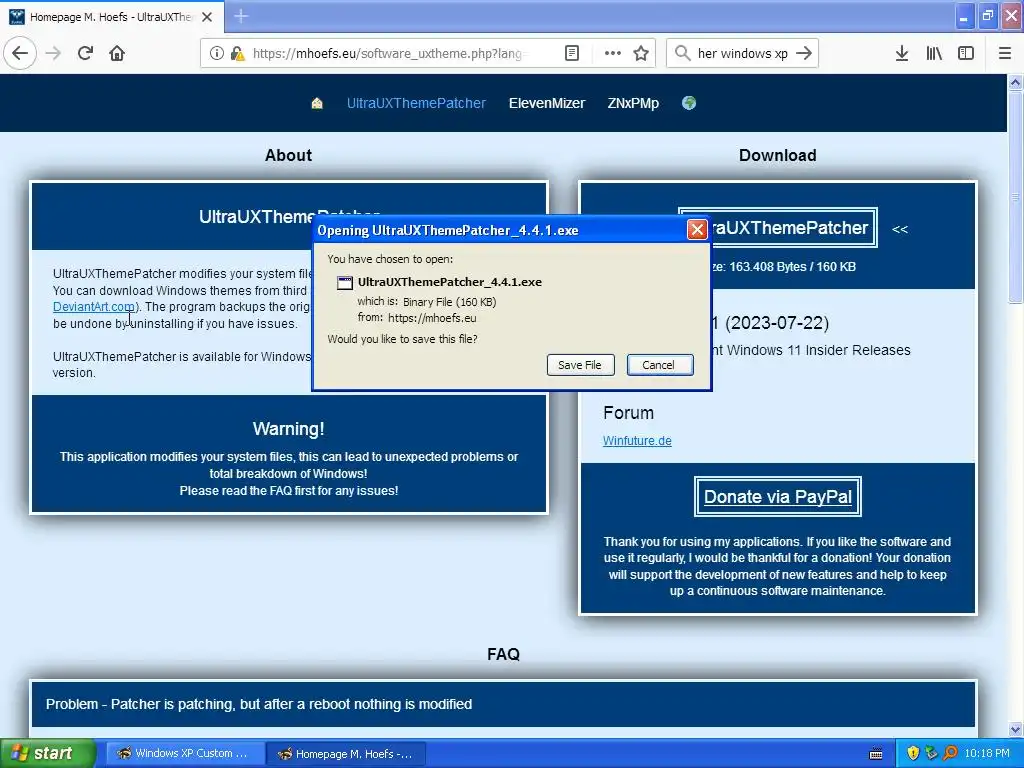Click the 'FAQ' section heading
This screenshot has width=1024, height=768.
[503, 654]
